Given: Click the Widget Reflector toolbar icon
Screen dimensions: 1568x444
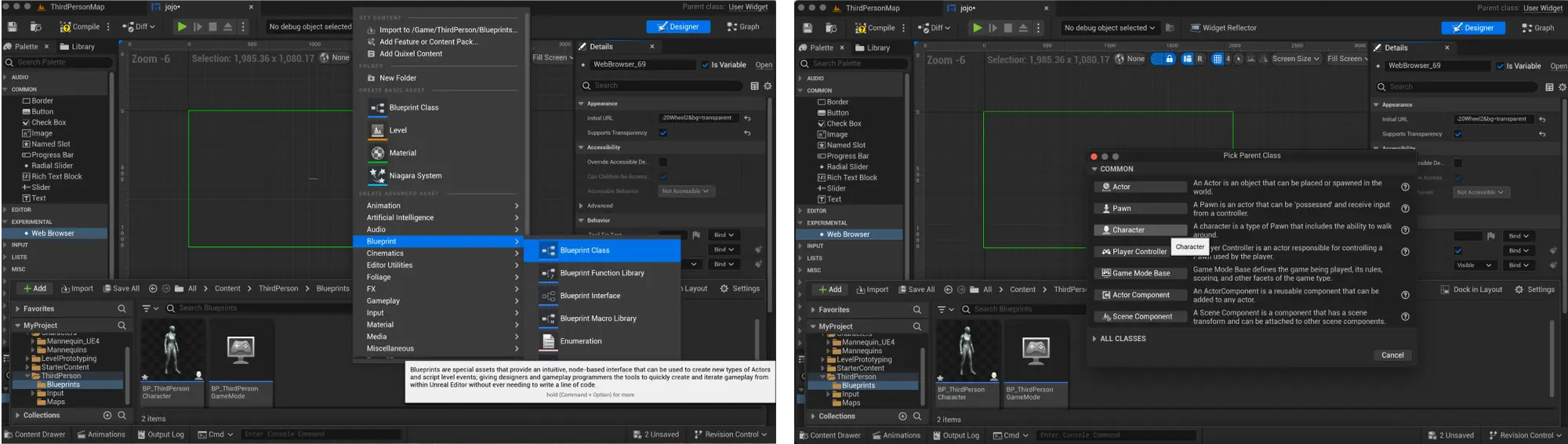Looking at the screenshot, I should pos(1195,28).
